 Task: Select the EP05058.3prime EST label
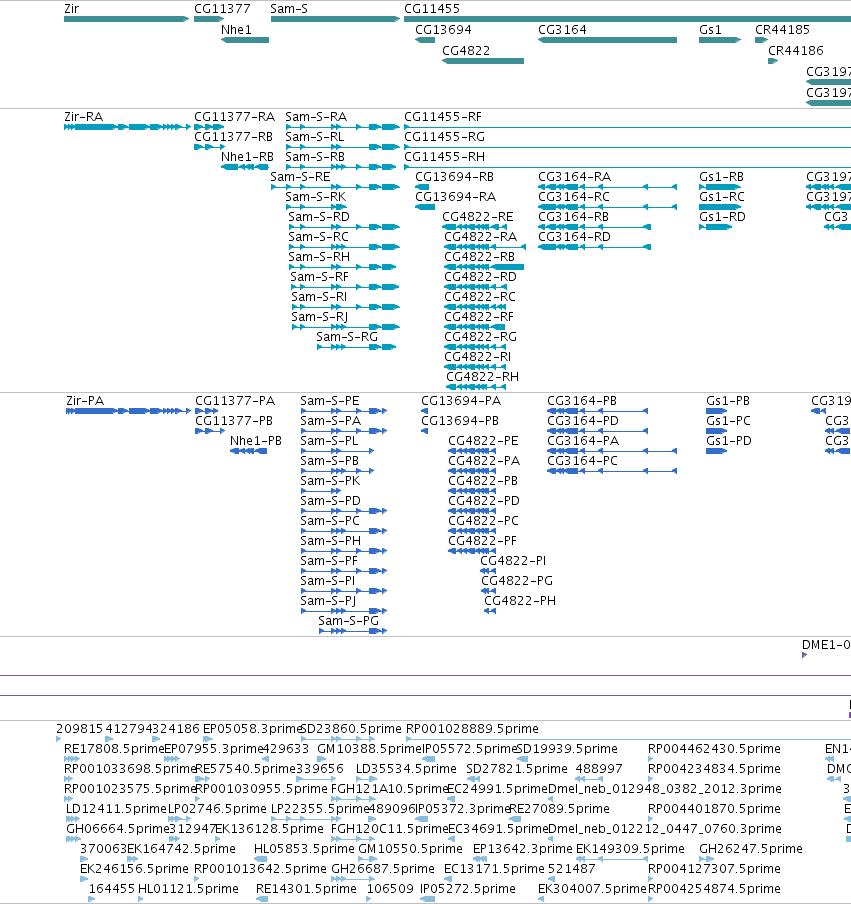pyautogui.click(x=253, y=729)
